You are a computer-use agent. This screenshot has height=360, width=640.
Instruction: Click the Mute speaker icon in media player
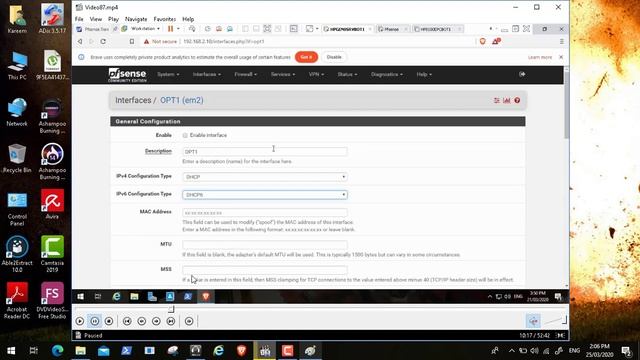(533, 321)
